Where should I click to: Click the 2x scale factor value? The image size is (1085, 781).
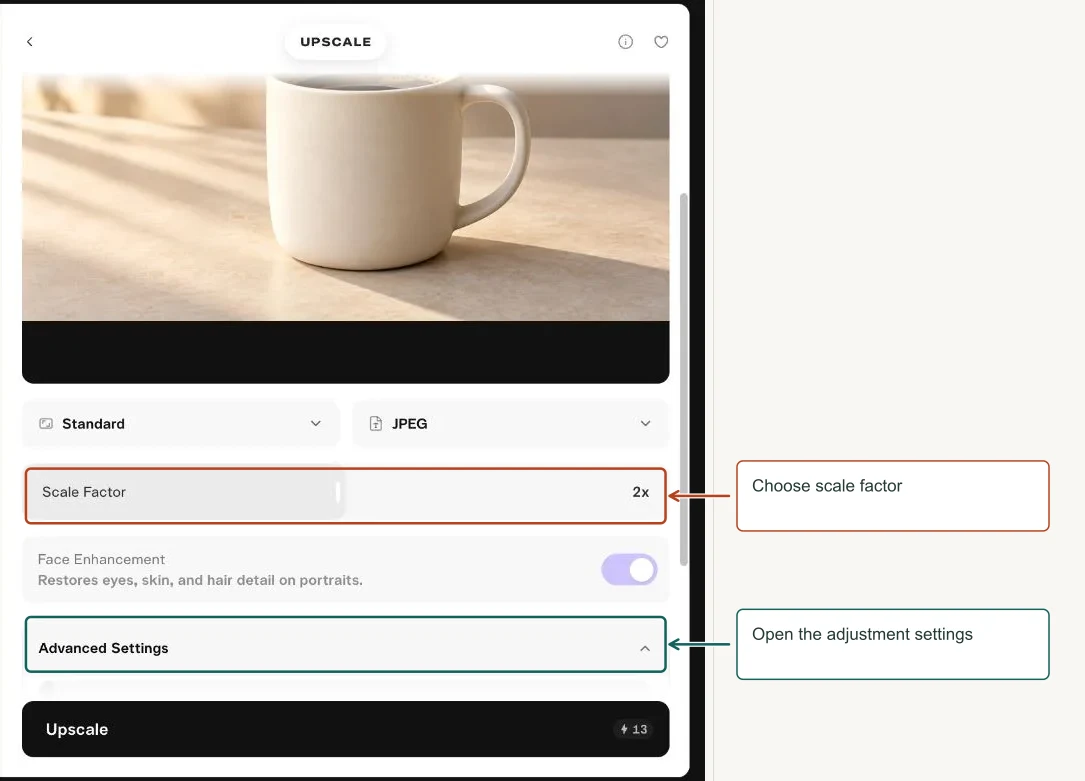coord(640,492)
